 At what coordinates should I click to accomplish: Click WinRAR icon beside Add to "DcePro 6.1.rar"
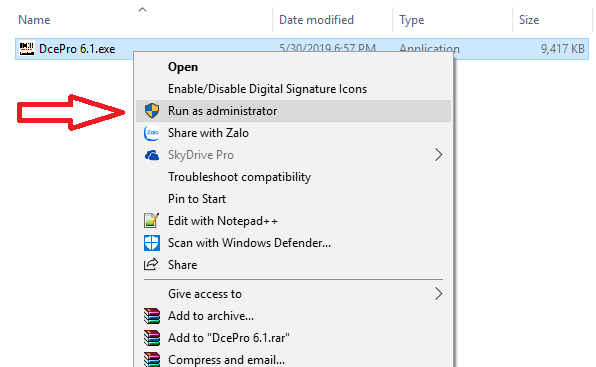click(152, 338)
